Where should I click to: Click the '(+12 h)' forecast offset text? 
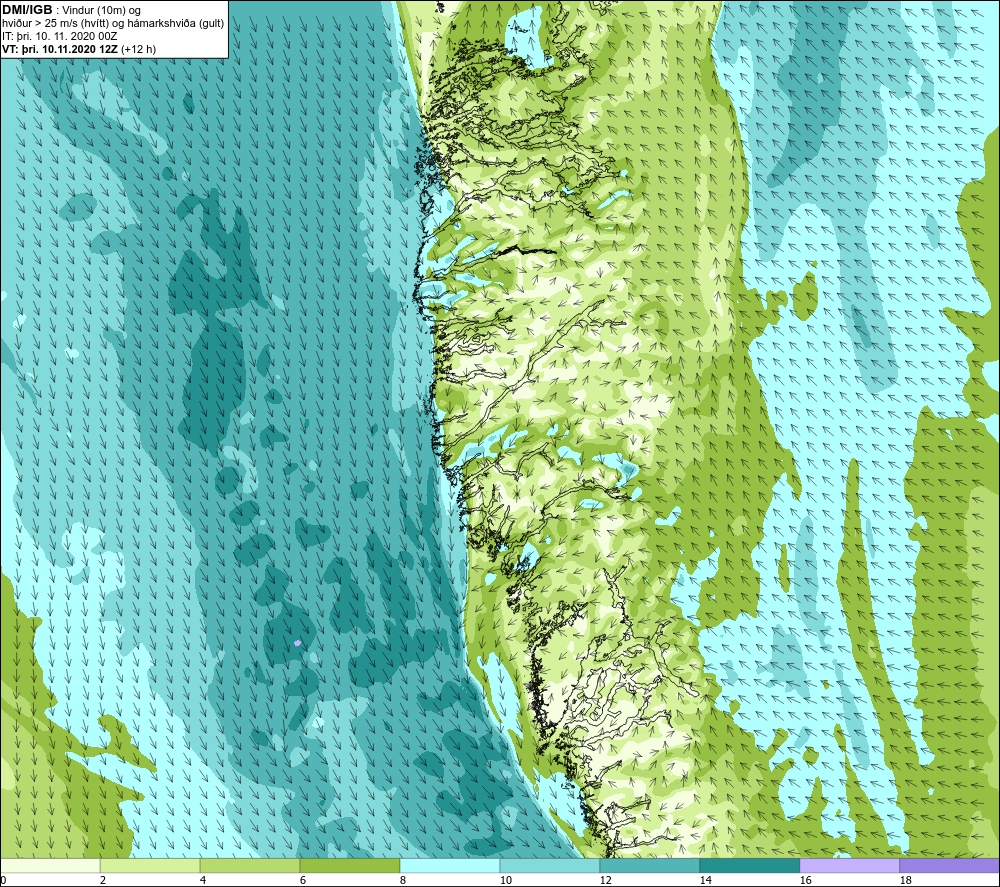coord(138,49)
